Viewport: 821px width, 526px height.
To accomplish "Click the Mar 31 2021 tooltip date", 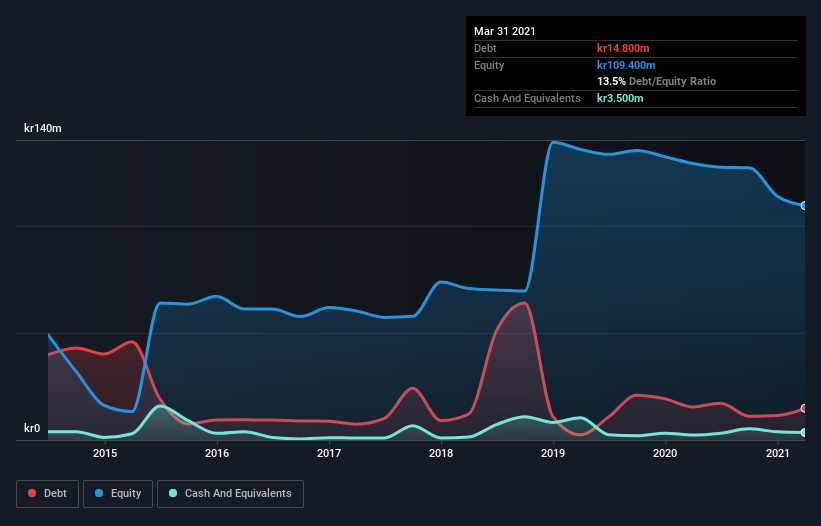I will click(x=505, y=31).
